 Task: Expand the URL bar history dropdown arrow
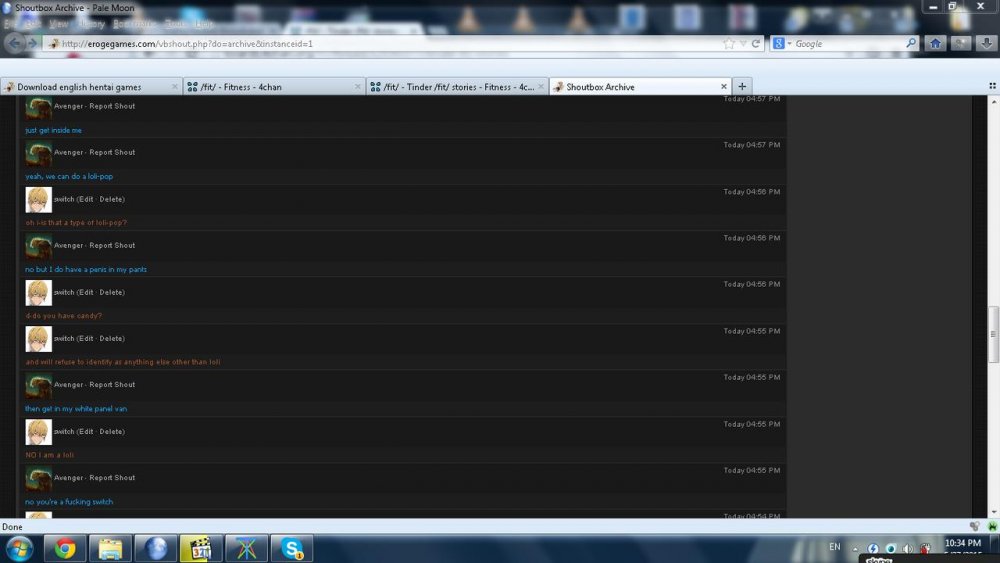point(742,44)
